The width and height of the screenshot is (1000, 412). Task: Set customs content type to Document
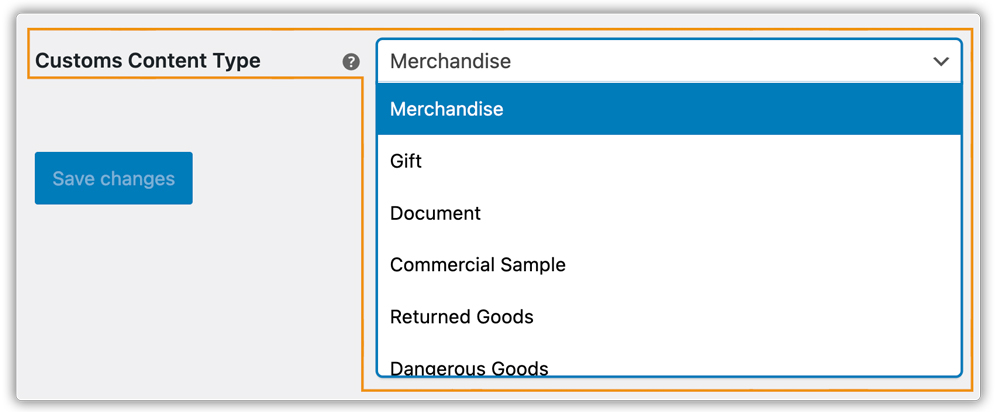668,213
